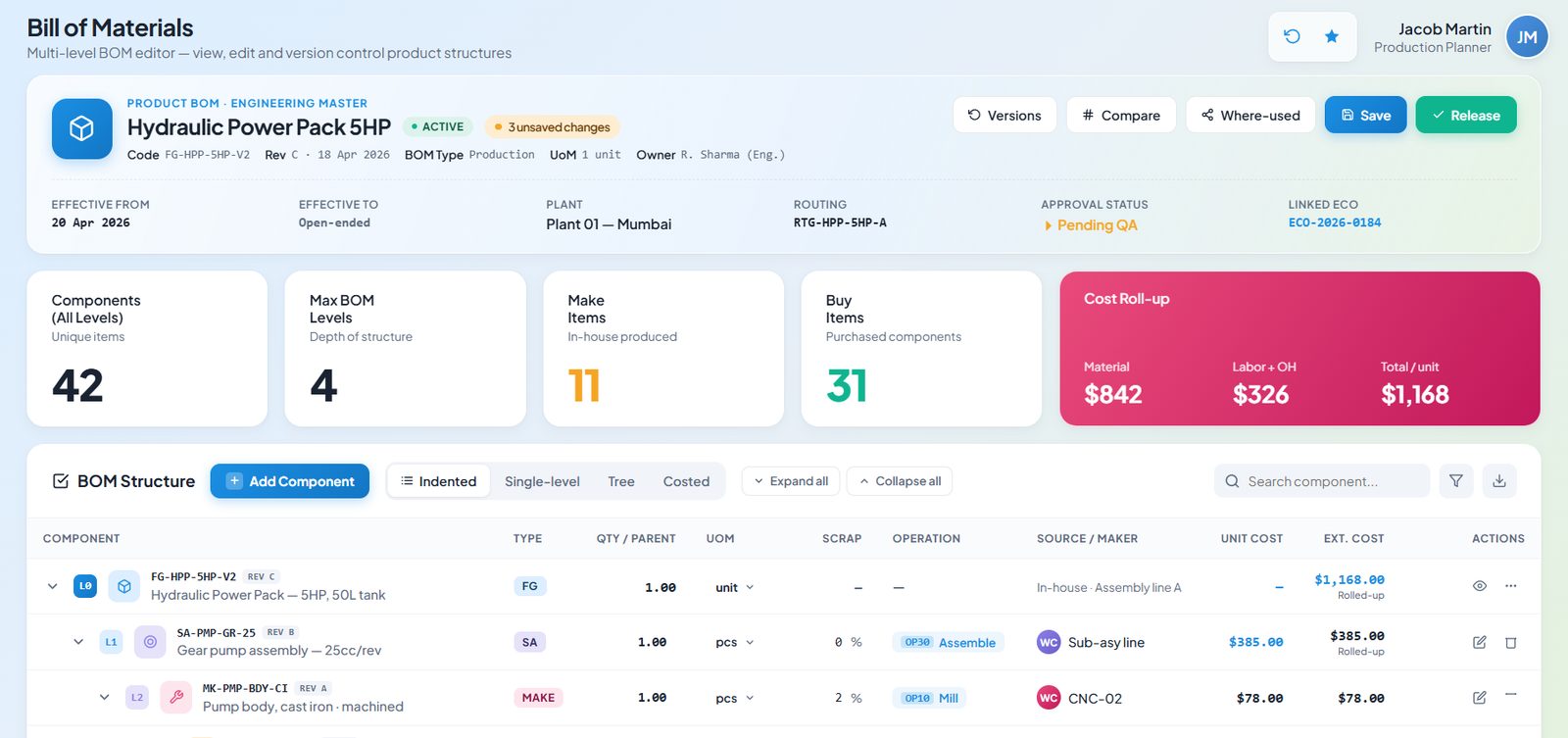Viewport: 1568px width, 738px height.
Task: Click the OP10 Mill operation tag
Action: coord(930,698)
